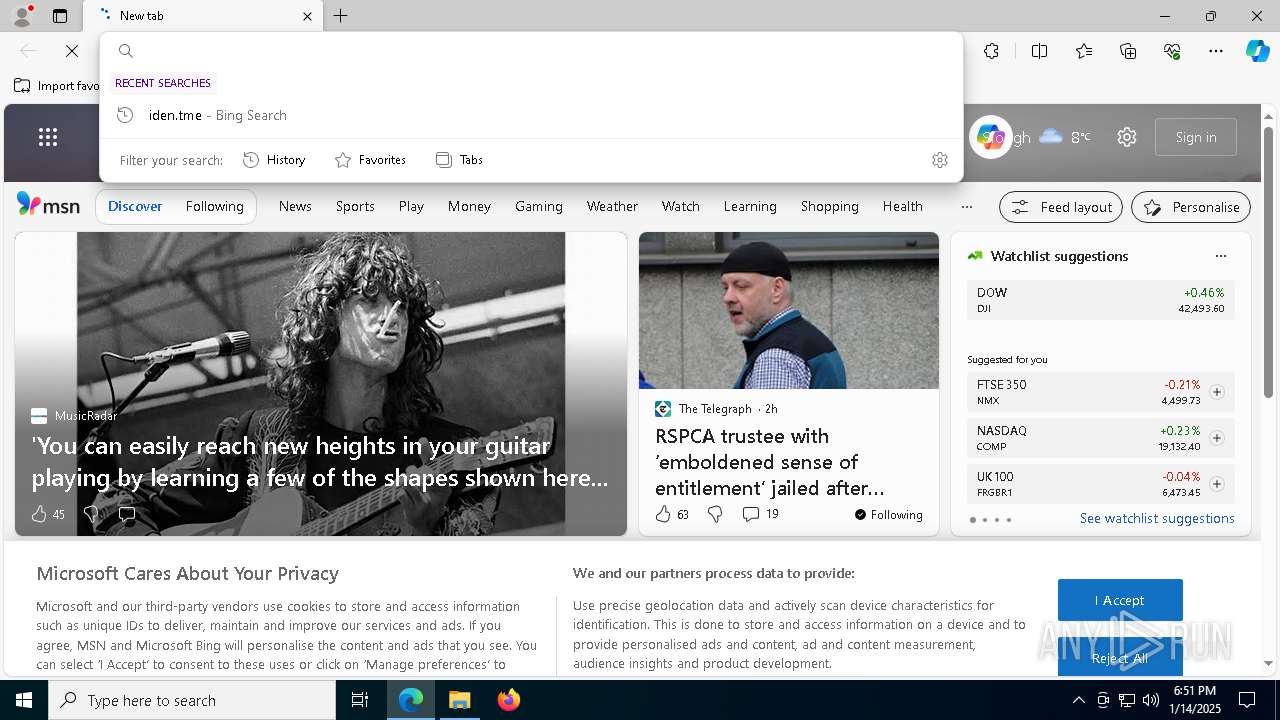
Task: Open Watchlist suggestions more options
Action: click(x=1220, y=256)
